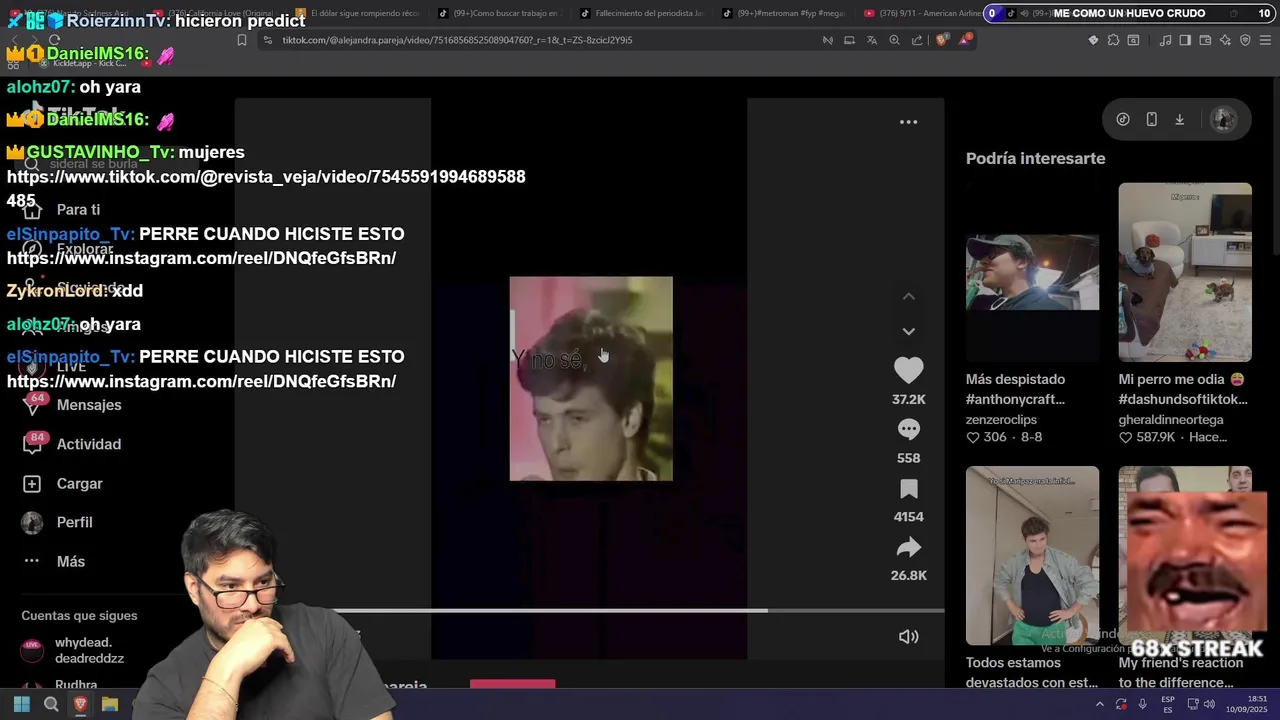Click the Podría interesarte heading
The image size is (1280, 720).
coord(1035,158)
